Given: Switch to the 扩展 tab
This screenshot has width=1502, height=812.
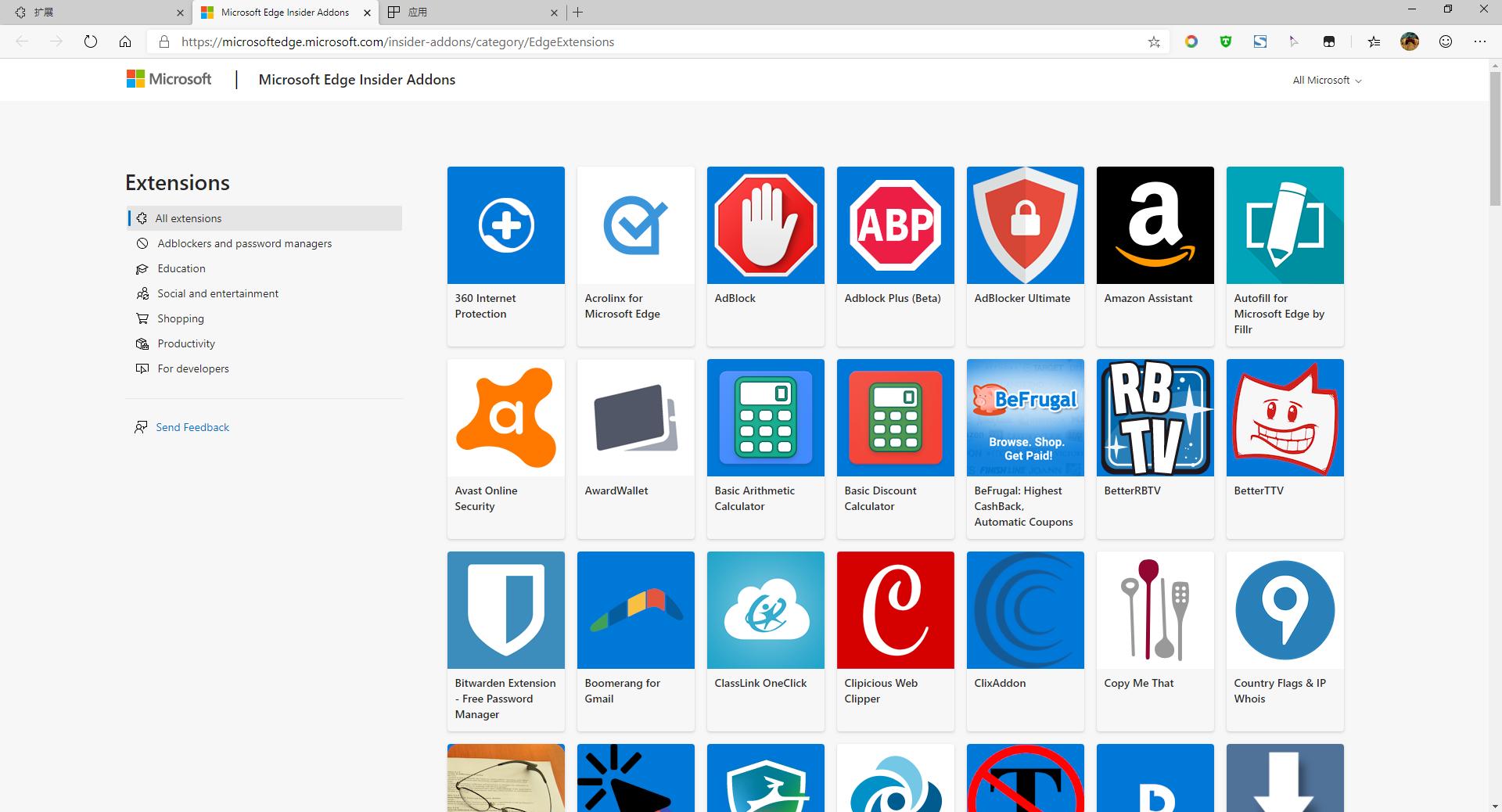Looking at the screenshot, I should (95, 13).
